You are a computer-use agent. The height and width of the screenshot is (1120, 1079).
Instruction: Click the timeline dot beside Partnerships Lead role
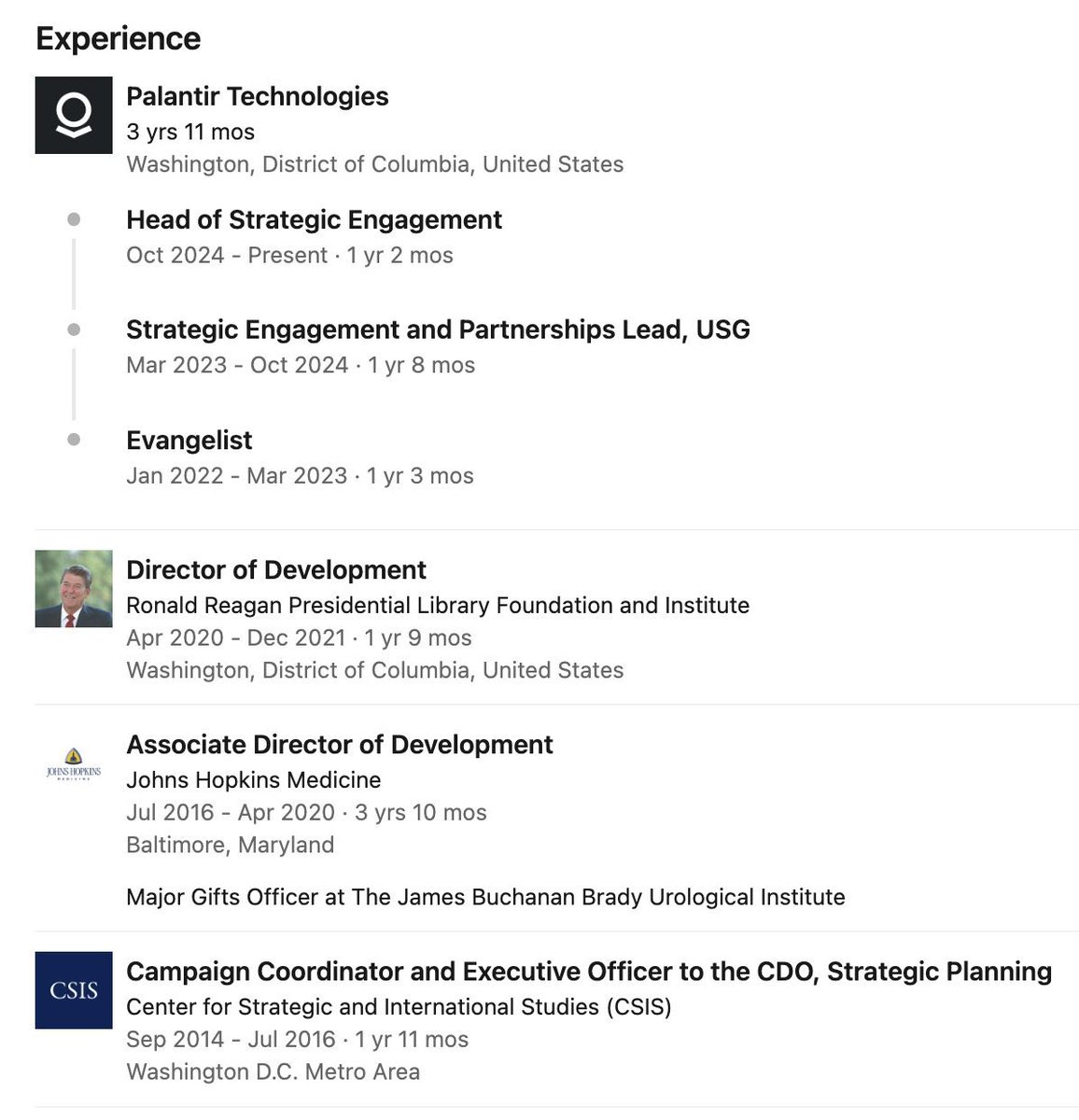click(x=74, y=329)
